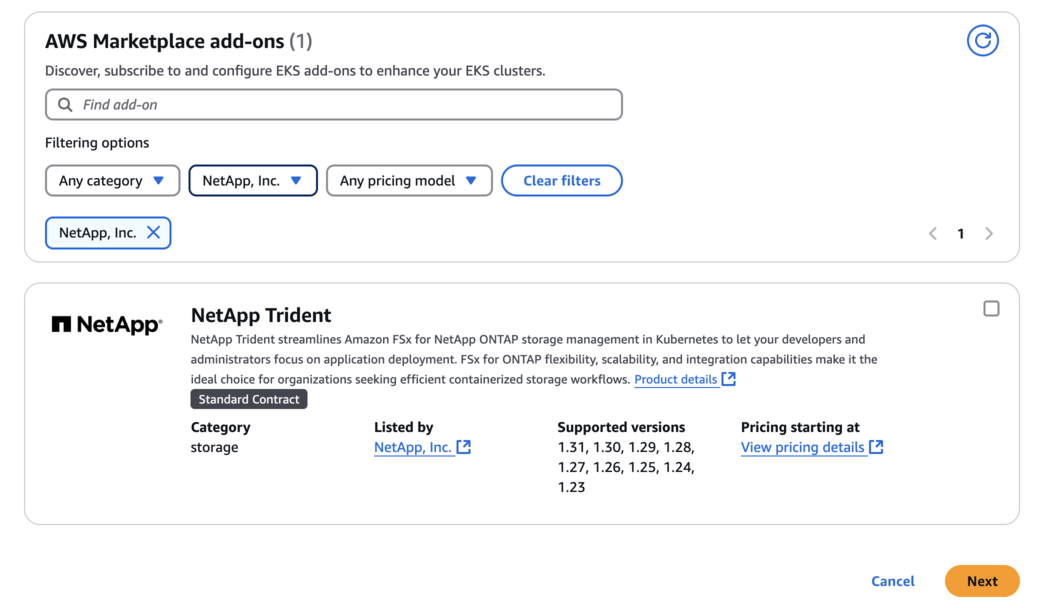Click the NetApp logo thumbnail
This screenshot has height=608, width=1045.
[106, 325]
